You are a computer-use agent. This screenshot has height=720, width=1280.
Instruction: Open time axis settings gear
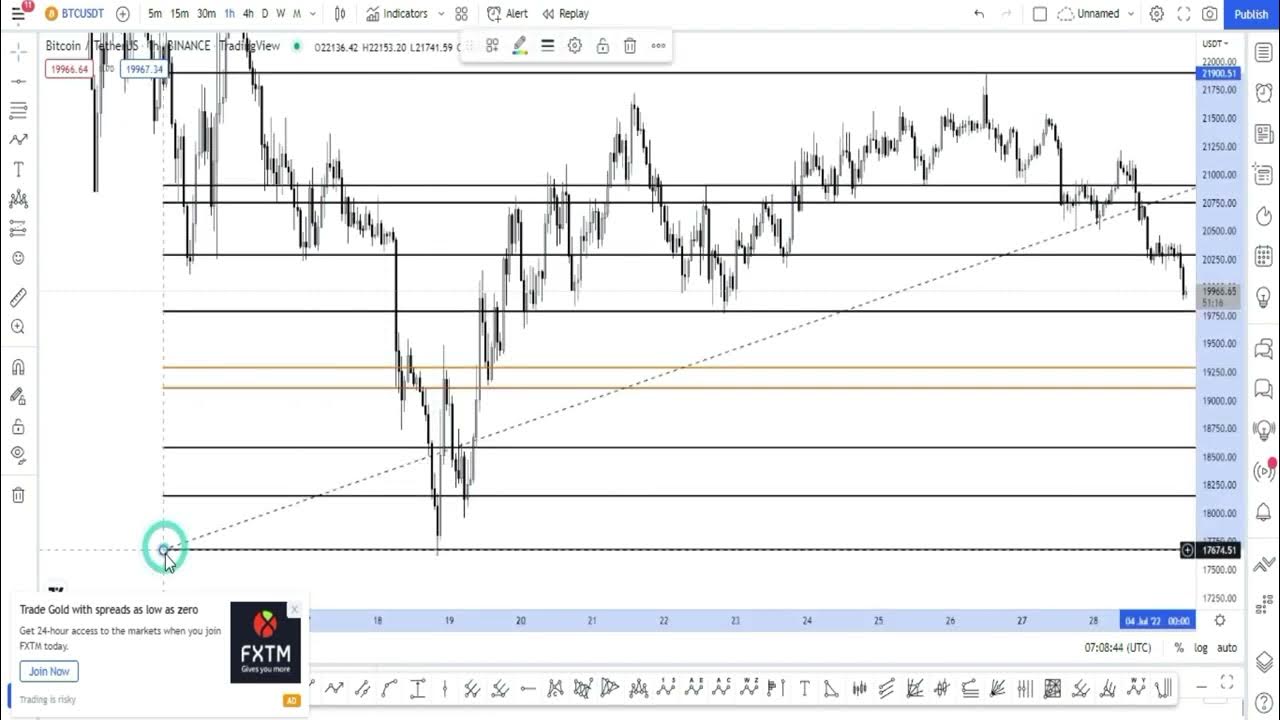[1220, 620]
